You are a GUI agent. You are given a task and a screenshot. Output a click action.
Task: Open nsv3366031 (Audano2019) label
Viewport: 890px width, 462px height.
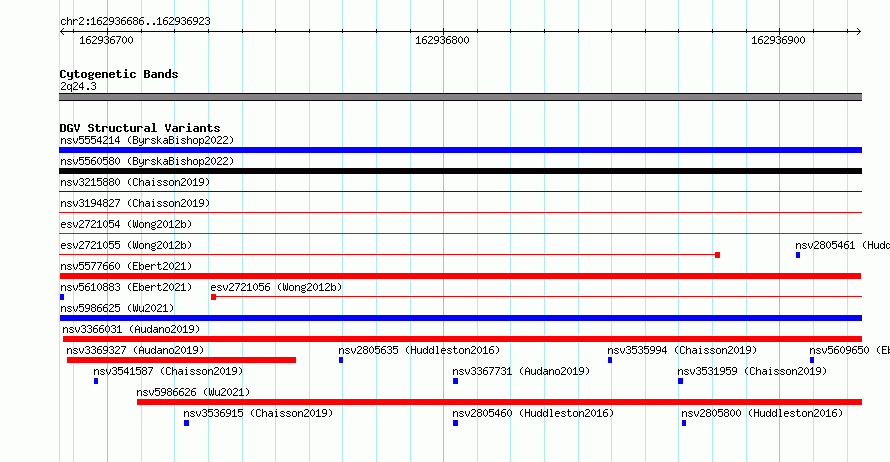point(131,329)
